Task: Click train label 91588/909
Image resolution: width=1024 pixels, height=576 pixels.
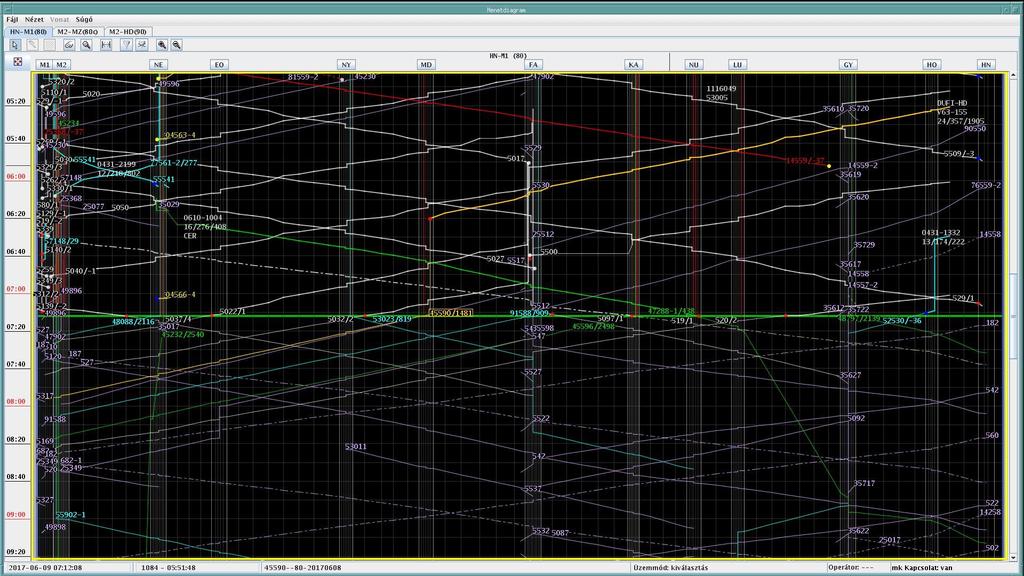Action: tap(530, 313)
